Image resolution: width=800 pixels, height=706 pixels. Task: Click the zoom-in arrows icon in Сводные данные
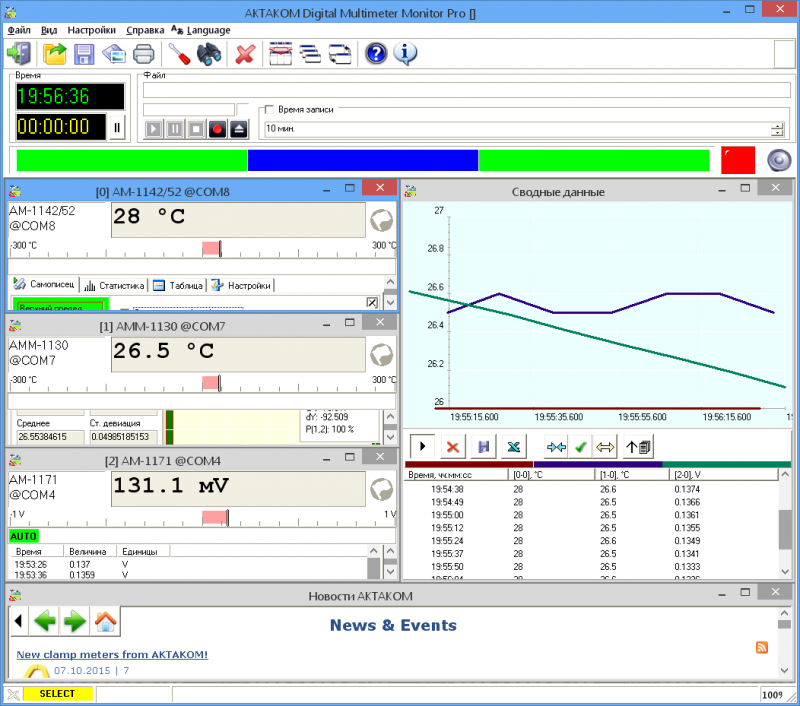[556, 447]
